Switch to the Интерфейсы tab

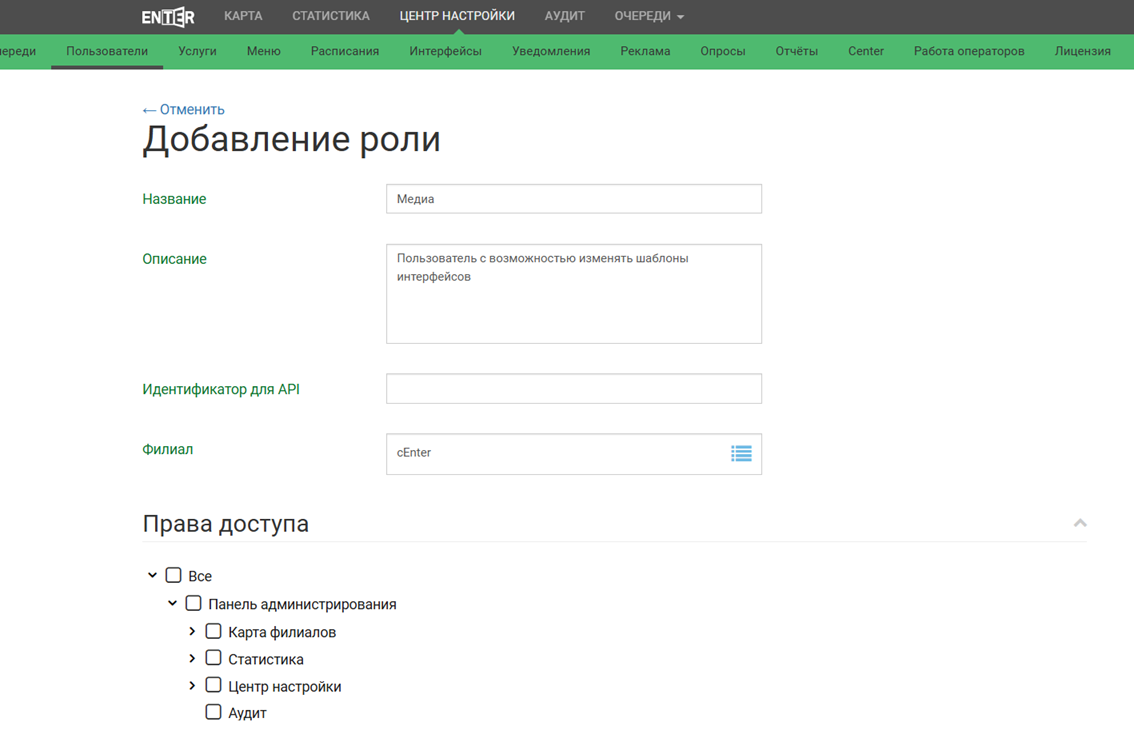click(x=445, y=51)
